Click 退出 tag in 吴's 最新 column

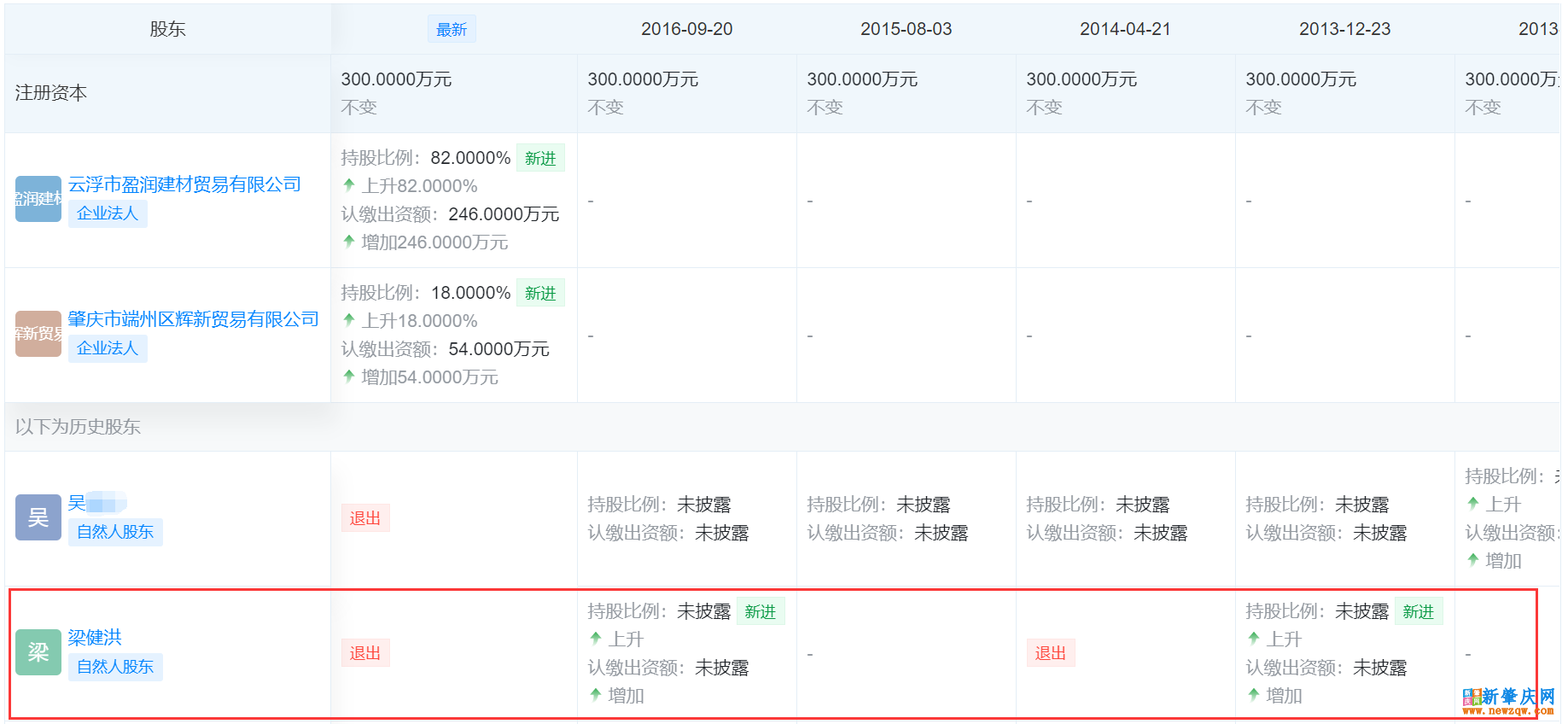coord(365,518)
